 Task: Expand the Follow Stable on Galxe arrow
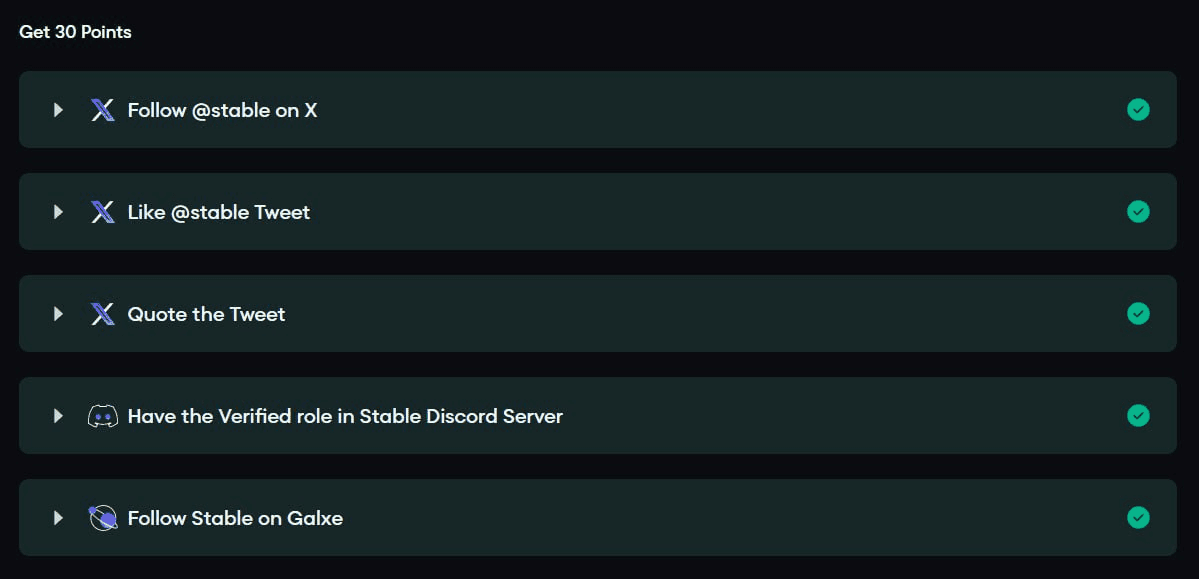click(58, 518)
